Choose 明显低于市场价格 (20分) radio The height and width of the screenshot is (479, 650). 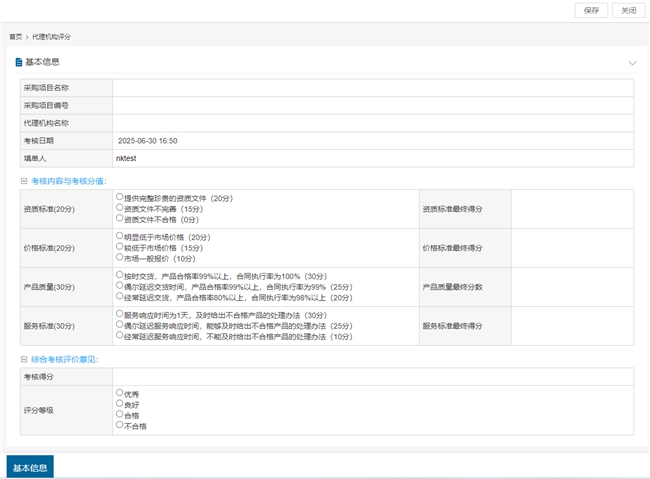(120, 237)
